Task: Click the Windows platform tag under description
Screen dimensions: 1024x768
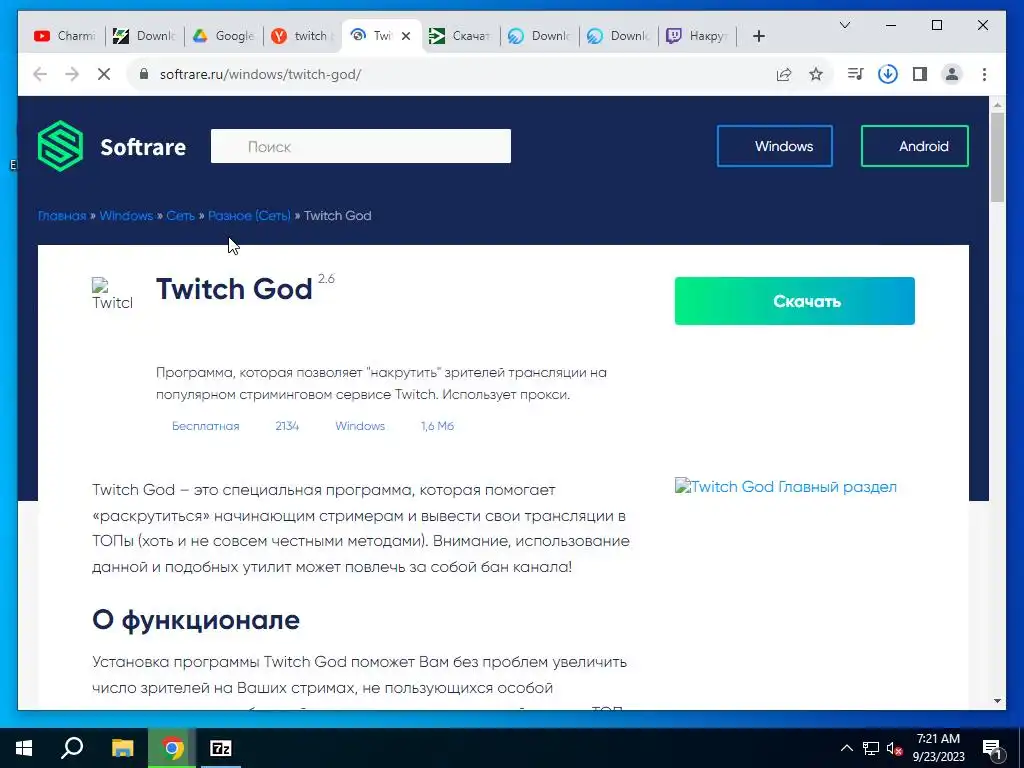Action: pos(360,426)
